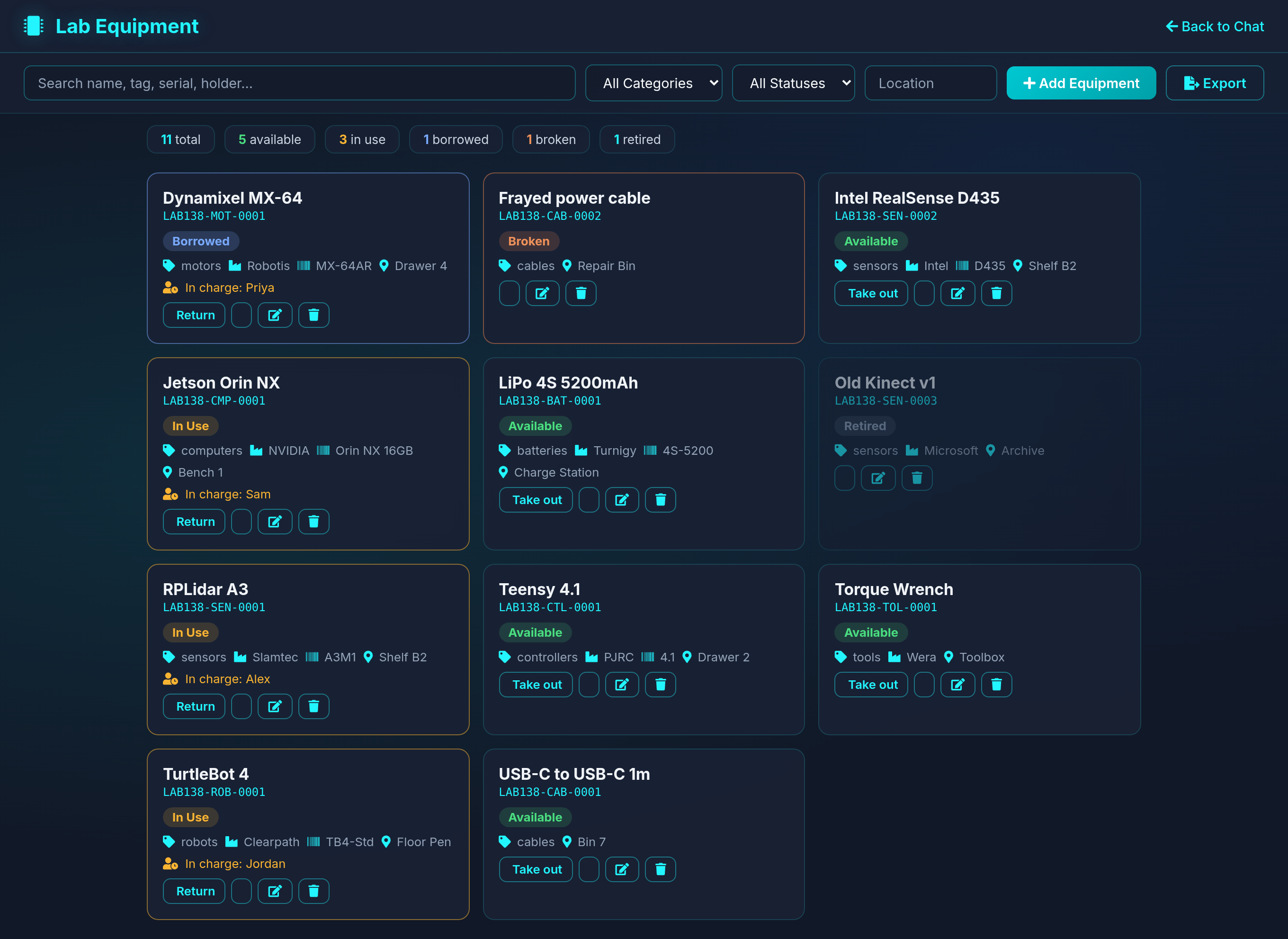Viewport: 1288px width, 939px height.
Task: Edit the Intel RealSense D435 card
Action: coord(958,293)
